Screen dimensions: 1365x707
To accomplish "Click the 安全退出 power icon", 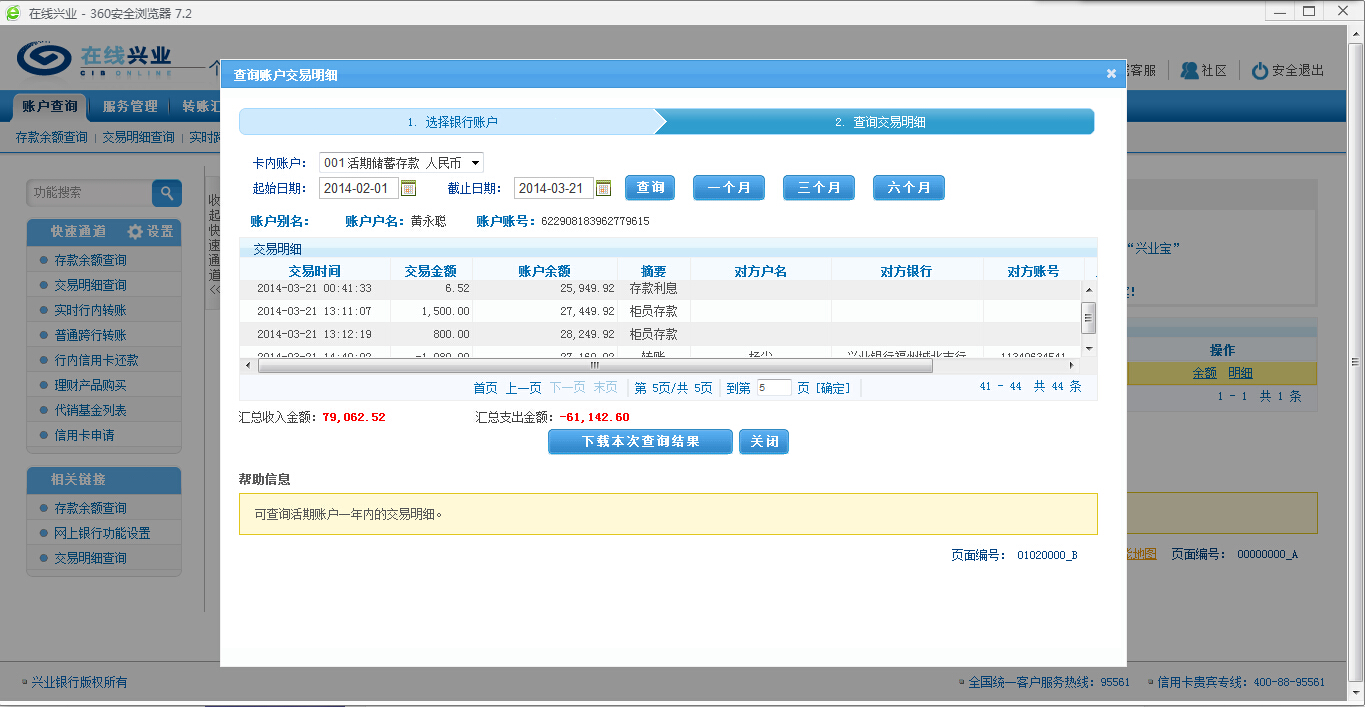I will point(1260,71).
